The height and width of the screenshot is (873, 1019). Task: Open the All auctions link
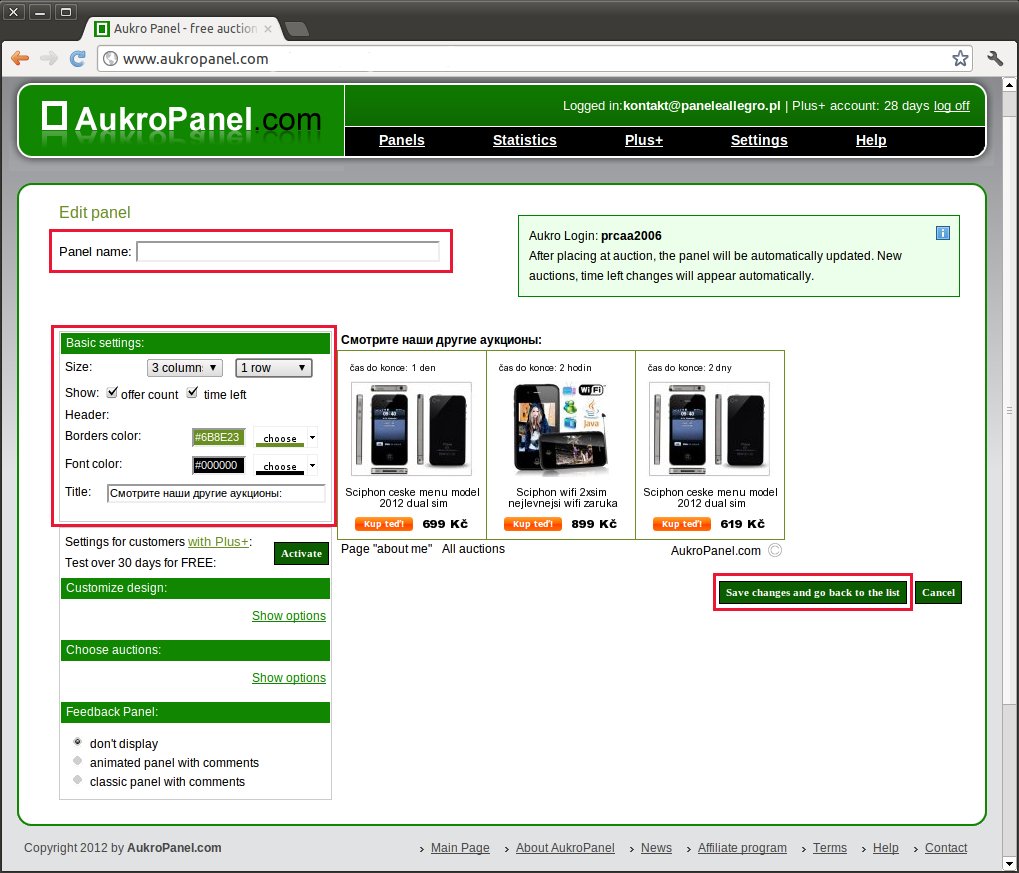[473, 549]
